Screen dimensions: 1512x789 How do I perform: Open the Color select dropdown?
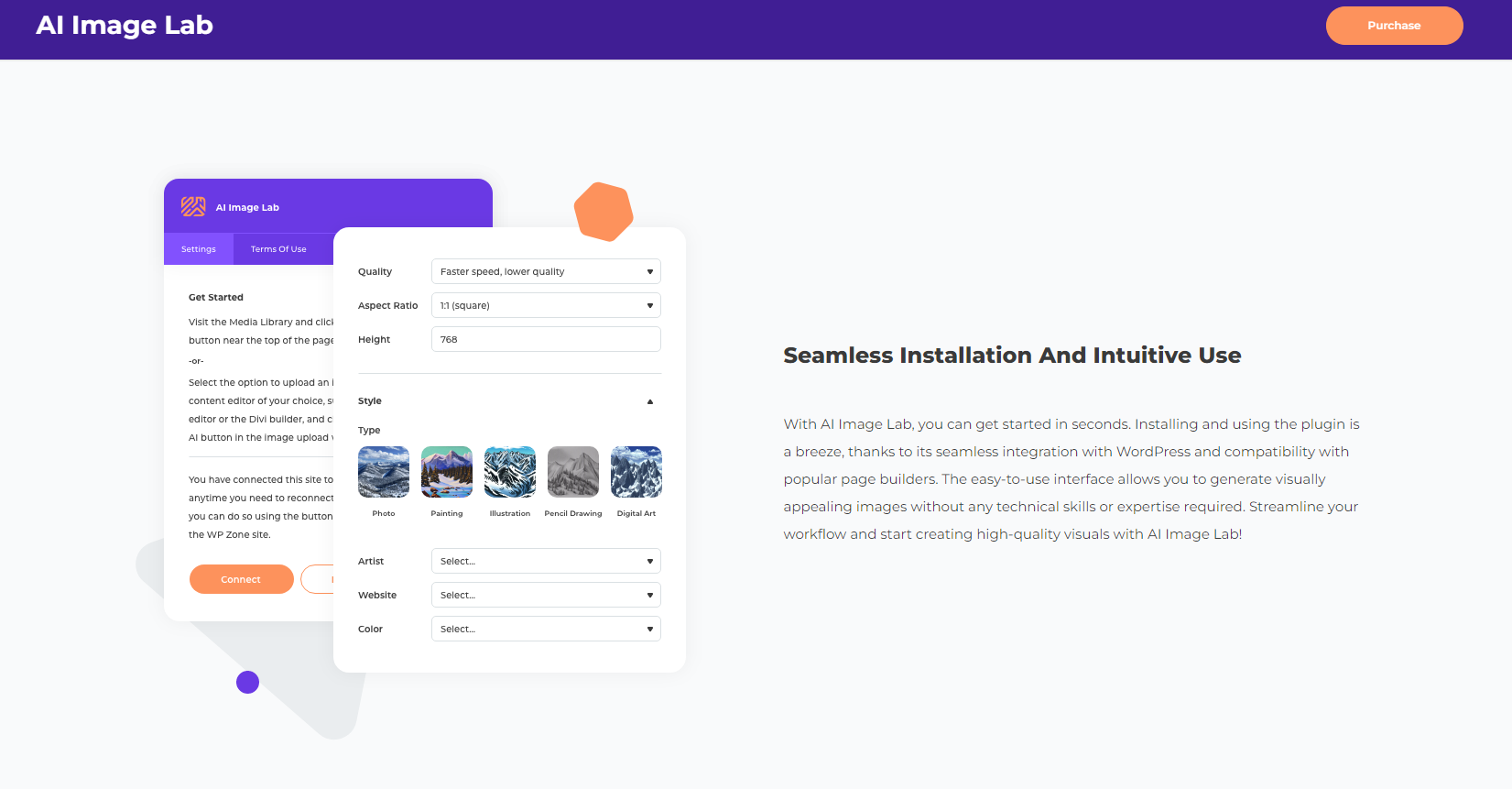click(546, 629)
